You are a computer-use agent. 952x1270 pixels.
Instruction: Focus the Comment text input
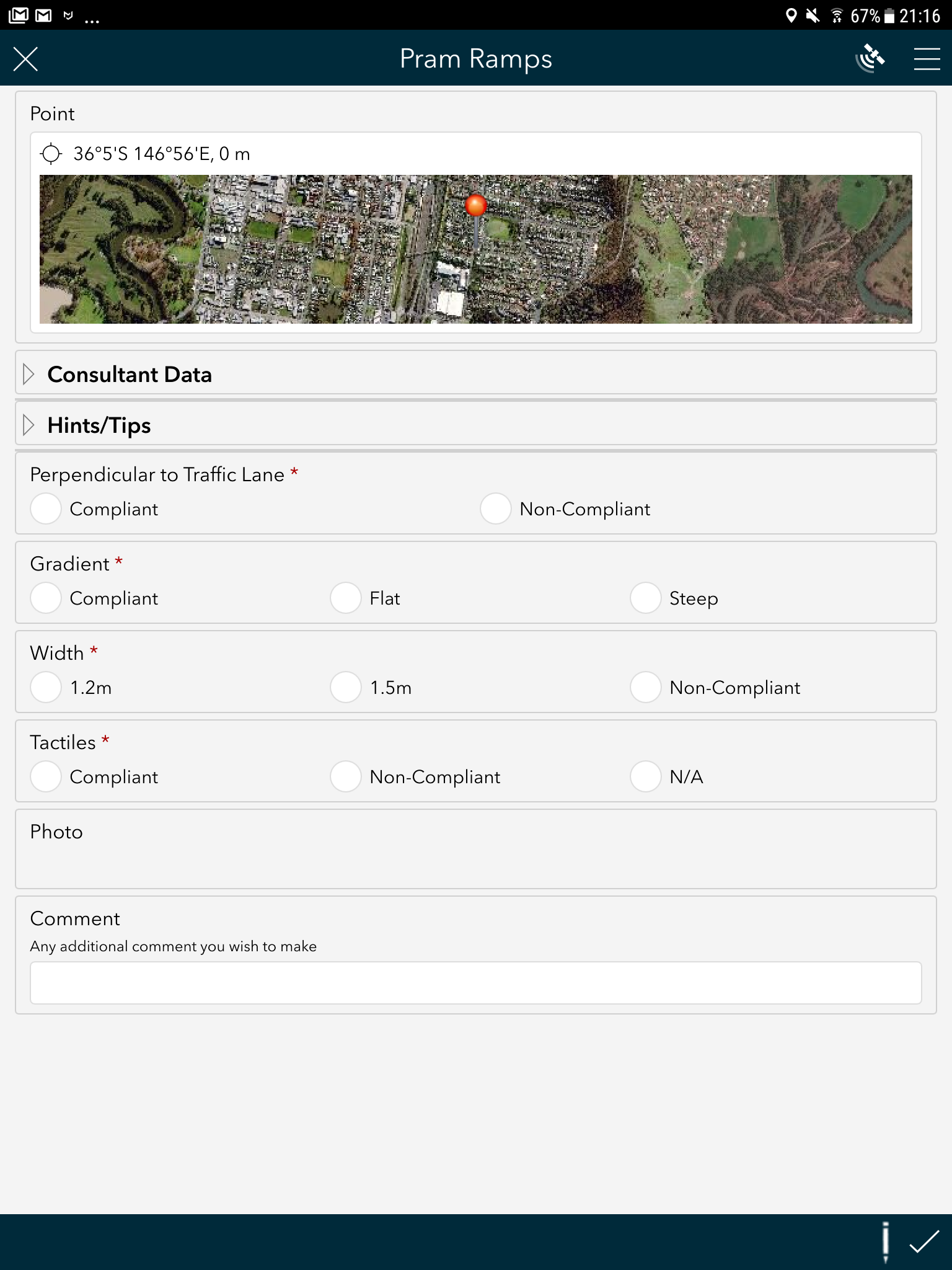click(476, 983)
